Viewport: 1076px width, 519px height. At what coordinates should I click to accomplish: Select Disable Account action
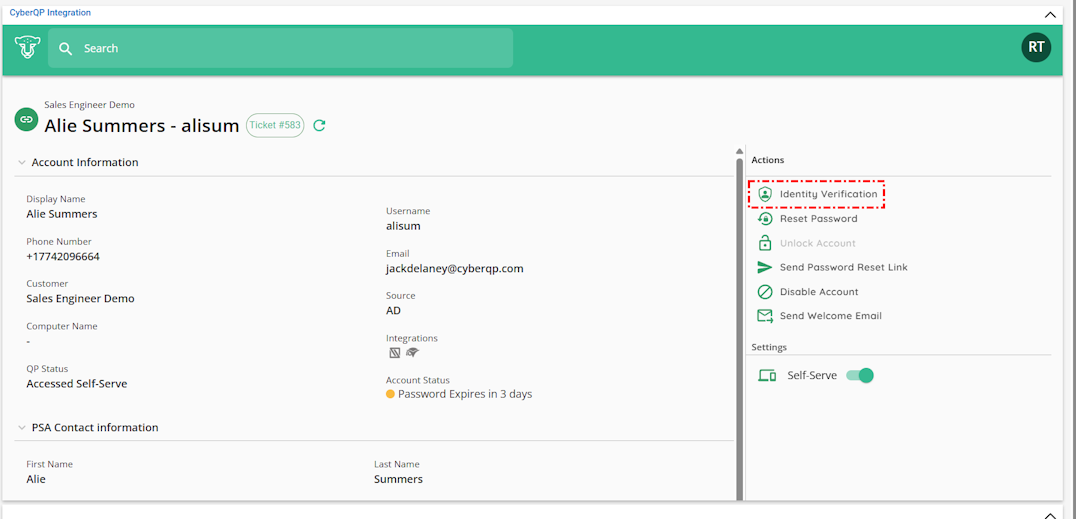(819, 292)
